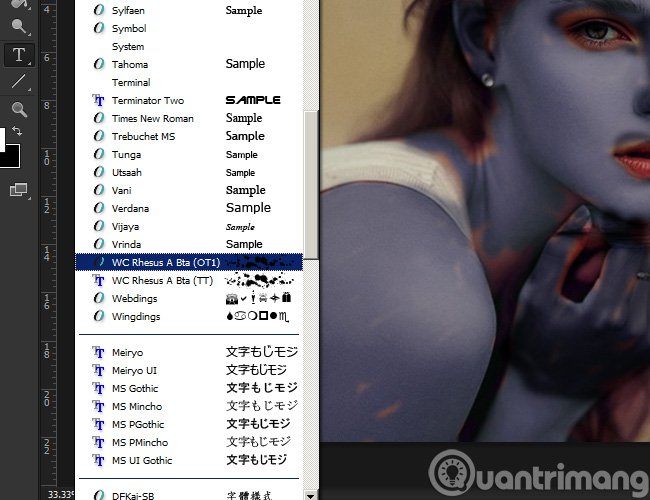Click the font list scrollbar thumb
This screenshot has width=650, height=500.
(x=311, y=185)
